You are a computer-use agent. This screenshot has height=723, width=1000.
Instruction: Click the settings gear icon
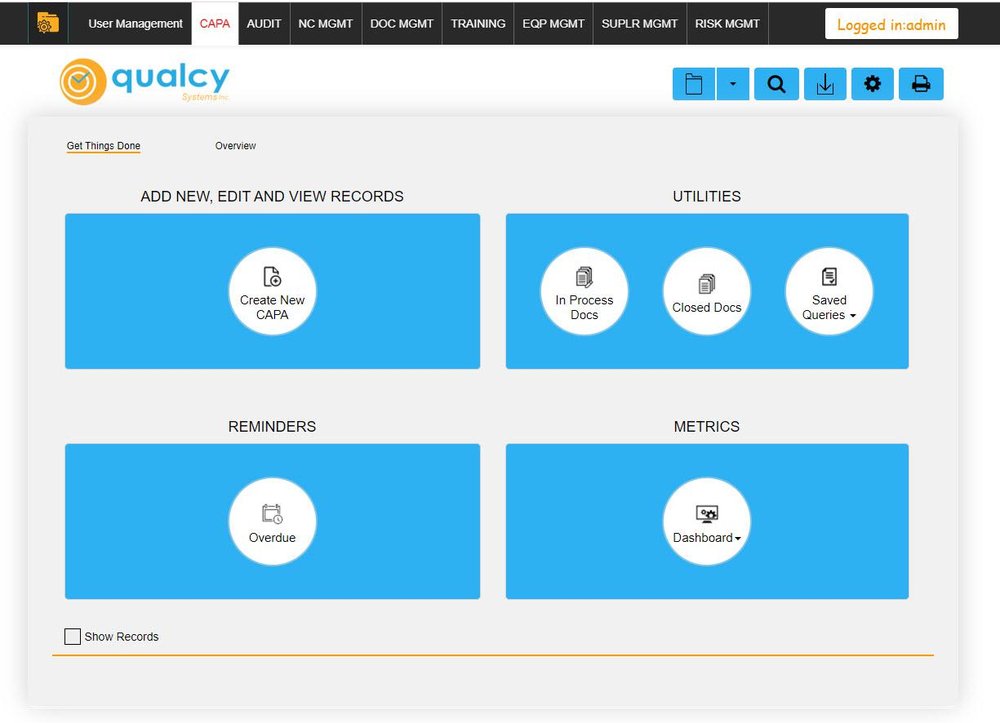coord(872,84)
